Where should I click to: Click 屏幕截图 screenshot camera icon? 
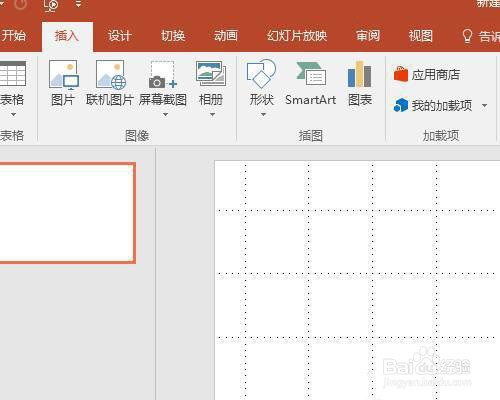pos(163,75)
